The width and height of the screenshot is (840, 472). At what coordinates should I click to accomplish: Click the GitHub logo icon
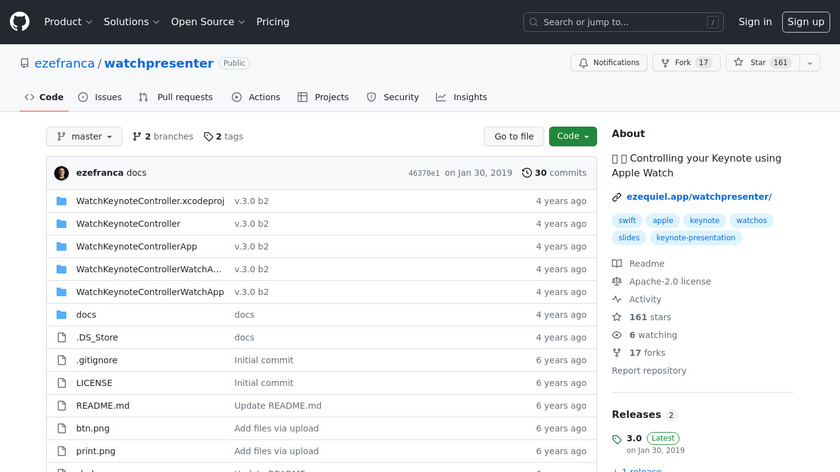[20, 22]
